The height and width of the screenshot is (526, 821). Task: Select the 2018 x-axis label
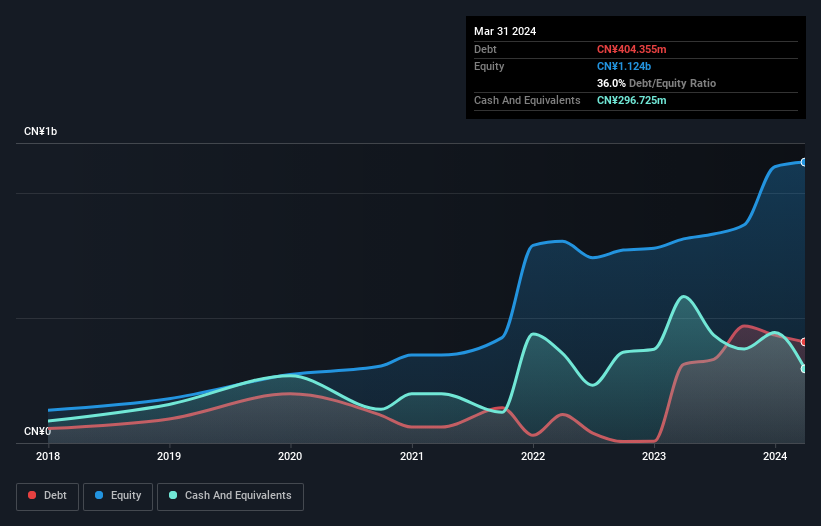[x=48, y=456]
